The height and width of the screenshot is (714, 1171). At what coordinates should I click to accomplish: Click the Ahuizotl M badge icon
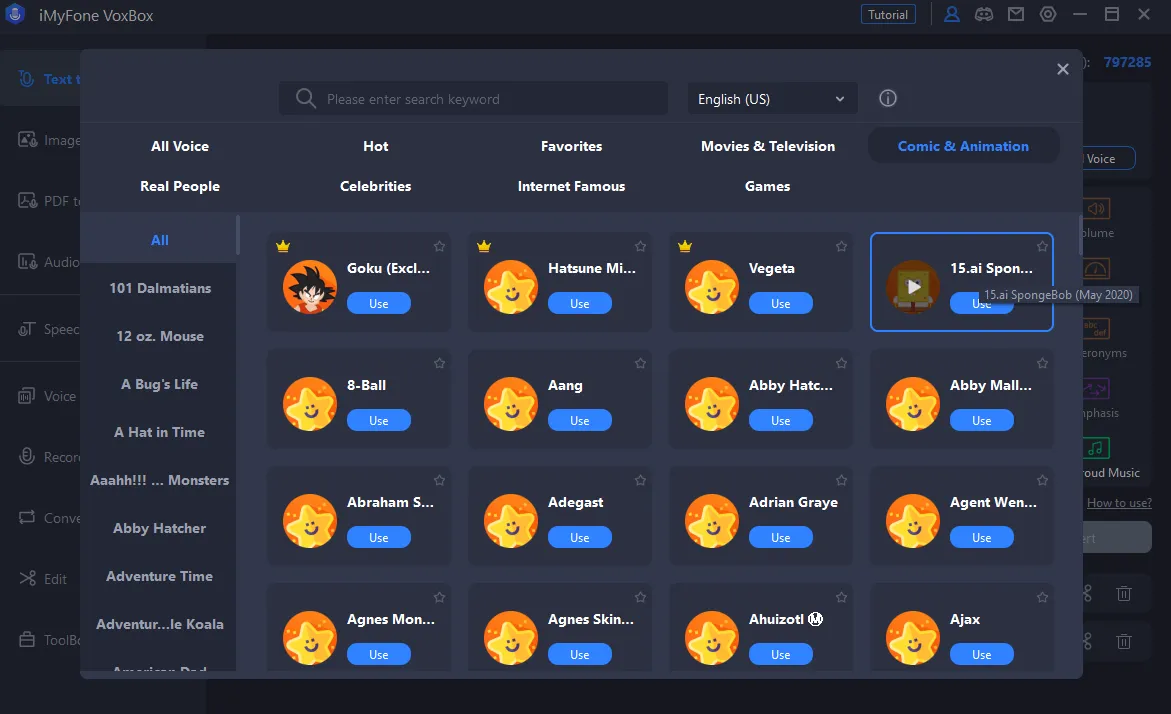(816, 619)
